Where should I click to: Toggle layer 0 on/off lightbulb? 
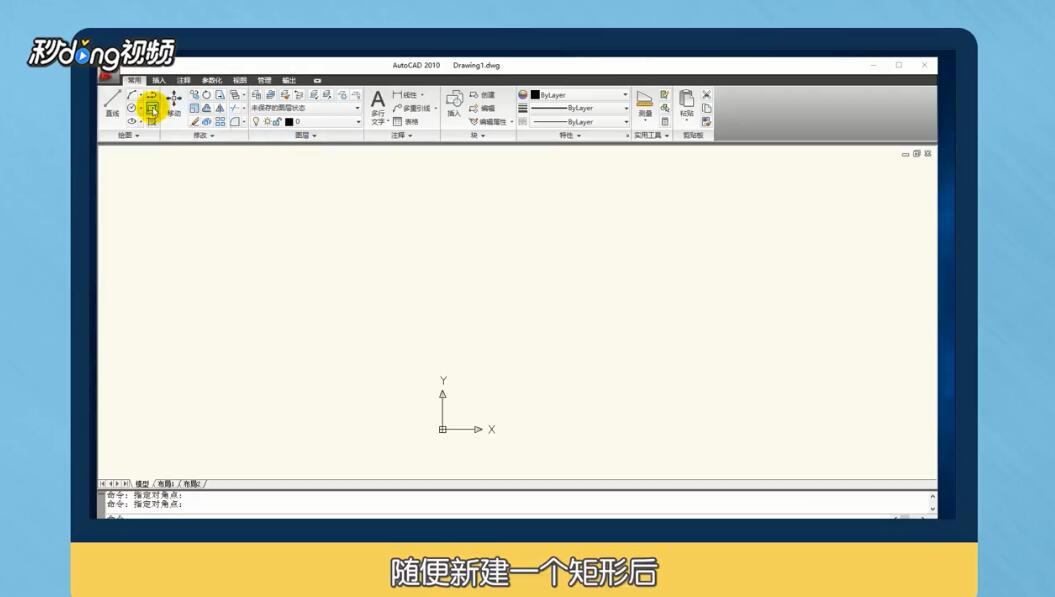256,122
